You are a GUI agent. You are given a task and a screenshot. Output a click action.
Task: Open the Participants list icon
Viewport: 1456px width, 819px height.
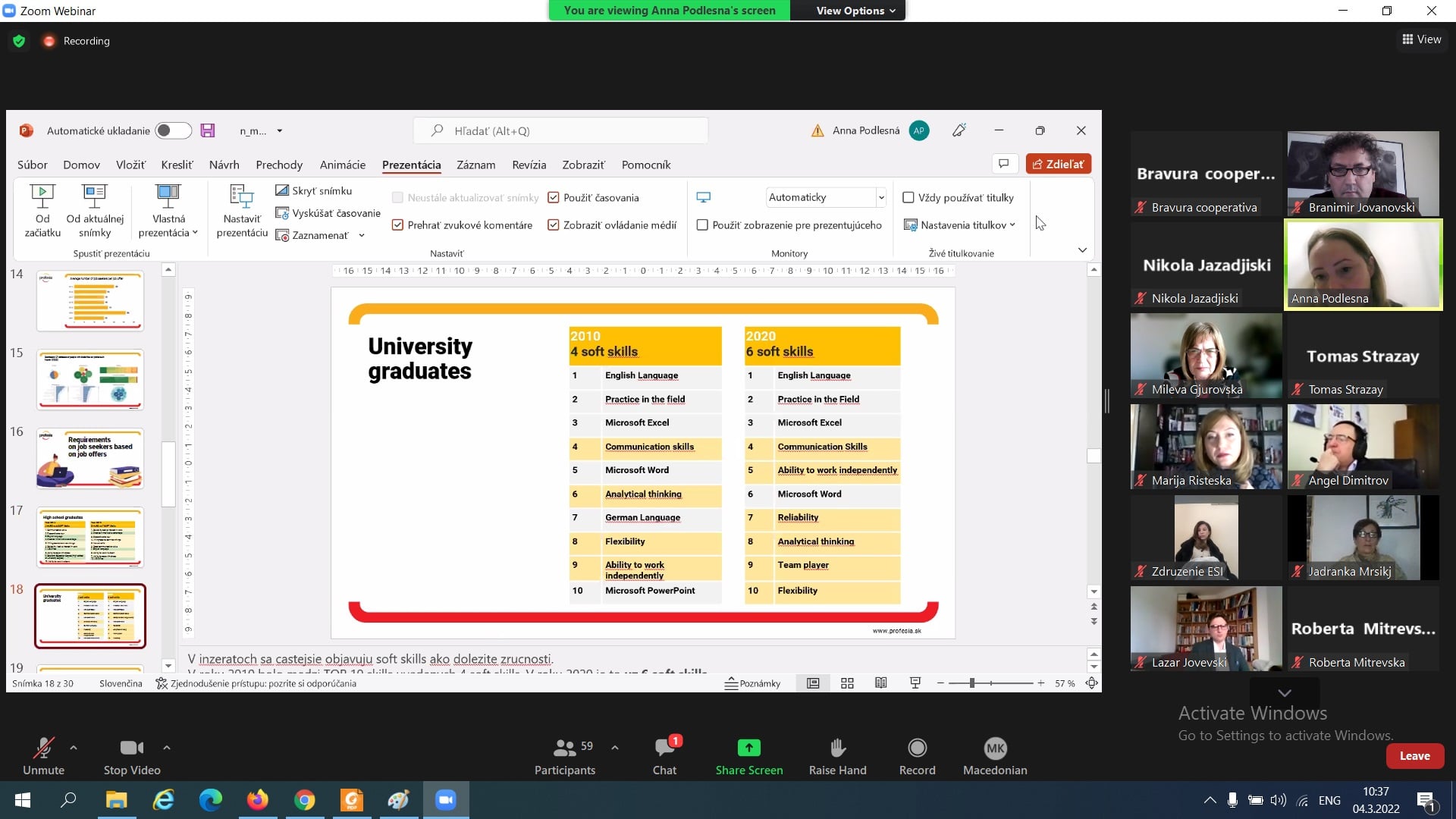pos(564,748)
